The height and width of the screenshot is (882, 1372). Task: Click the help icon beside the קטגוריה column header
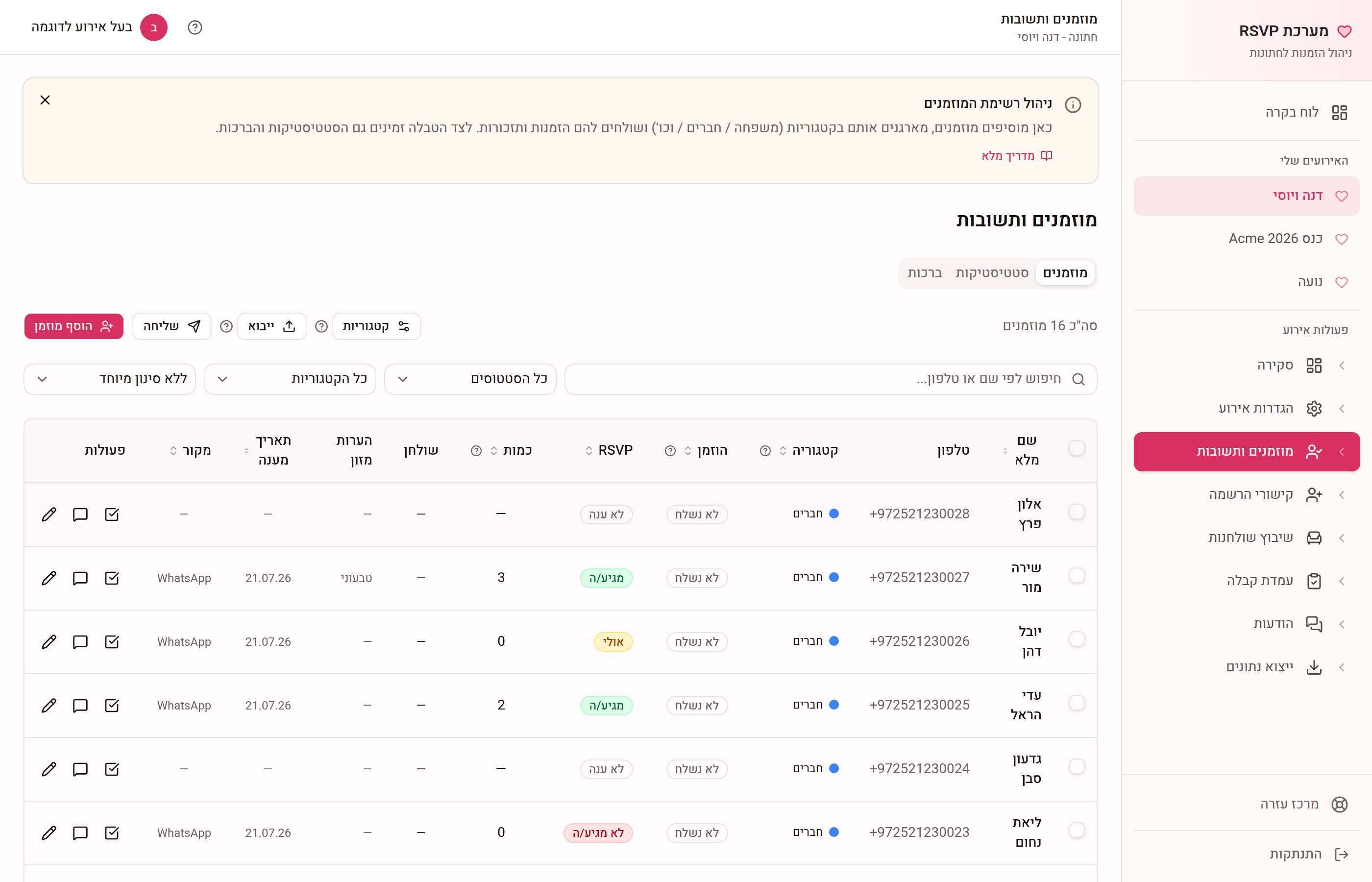(765, 451)
